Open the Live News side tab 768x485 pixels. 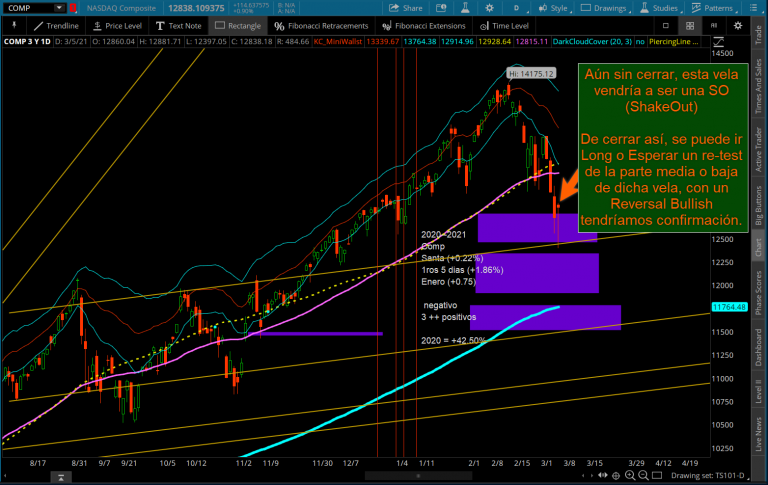coord(759,434)
